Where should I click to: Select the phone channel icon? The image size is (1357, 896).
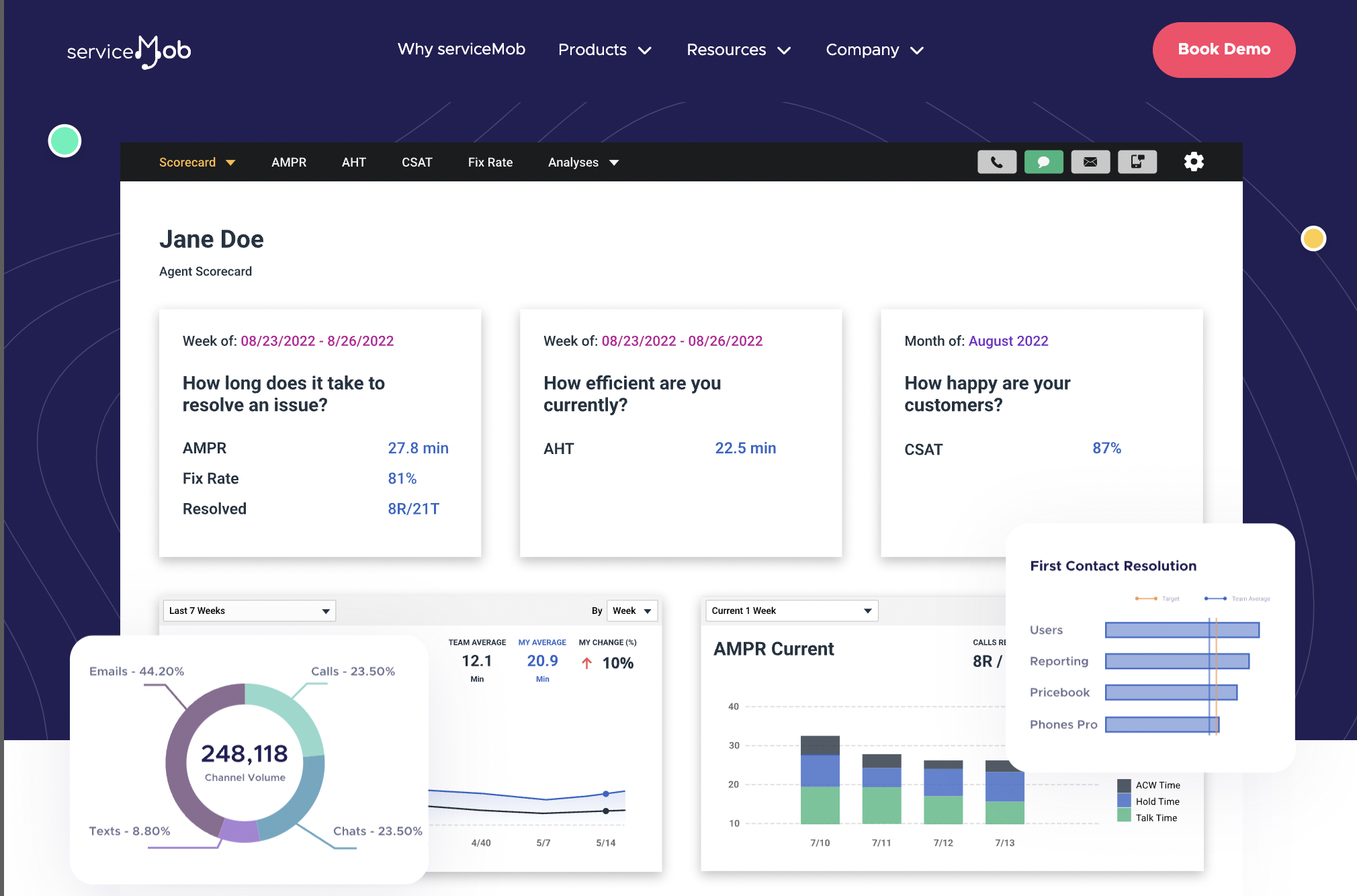(x=997, y=162)
